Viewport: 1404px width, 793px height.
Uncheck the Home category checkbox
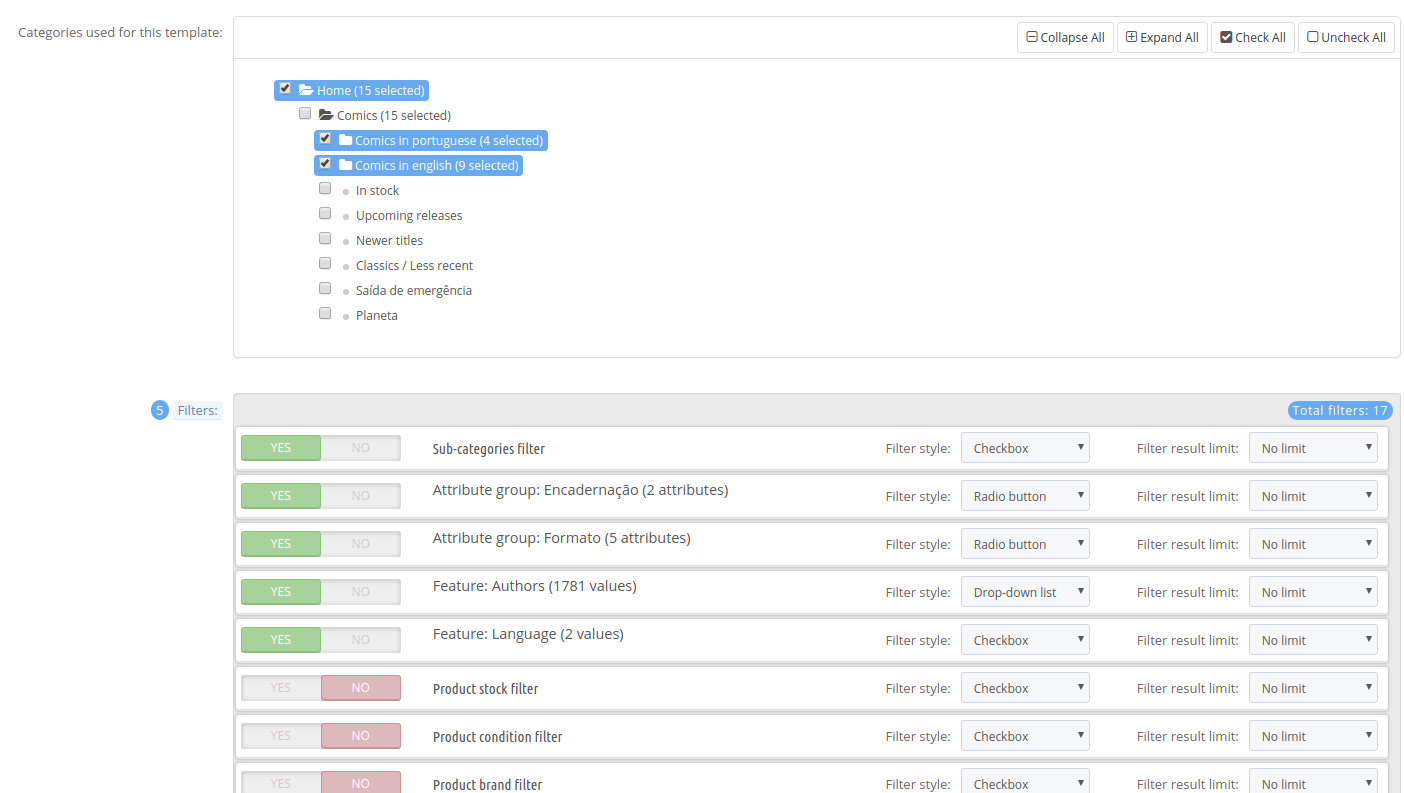click(x=285, y=88)
